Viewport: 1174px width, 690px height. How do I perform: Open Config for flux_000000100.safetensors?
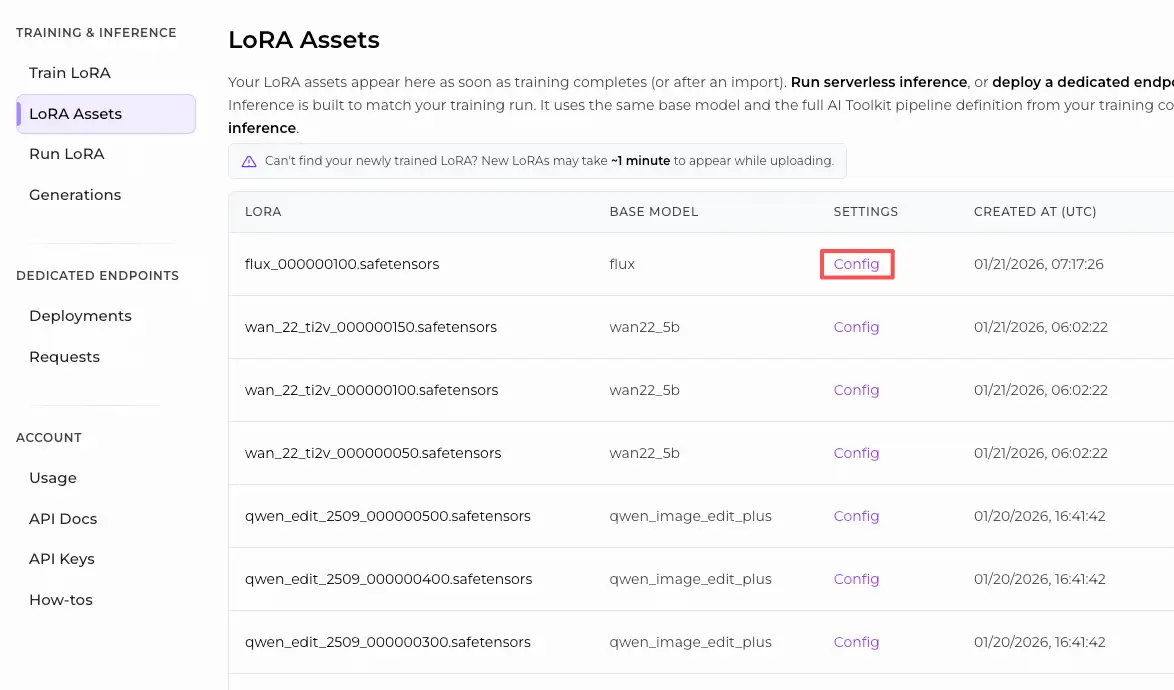click(x=856, y=263)
